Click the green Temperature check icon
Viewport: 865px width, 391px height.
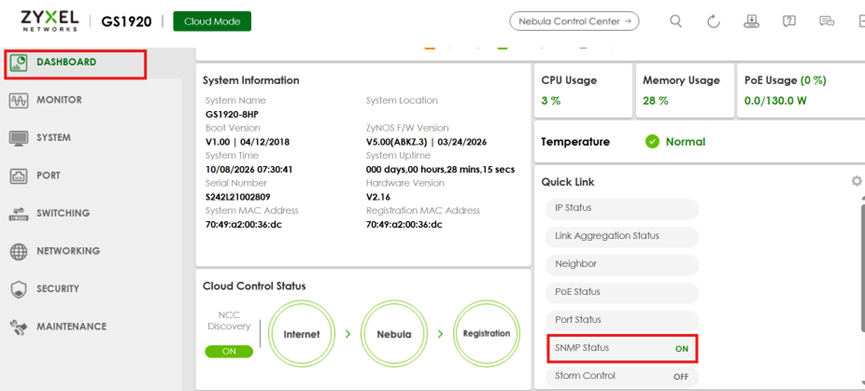point(652,142)
